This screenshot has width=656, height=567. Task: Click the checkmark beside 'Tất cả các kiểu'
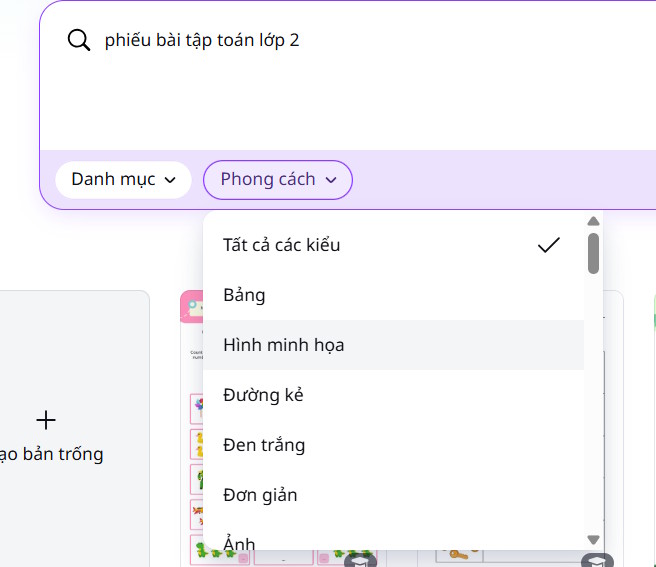click(x=548, y=245)
